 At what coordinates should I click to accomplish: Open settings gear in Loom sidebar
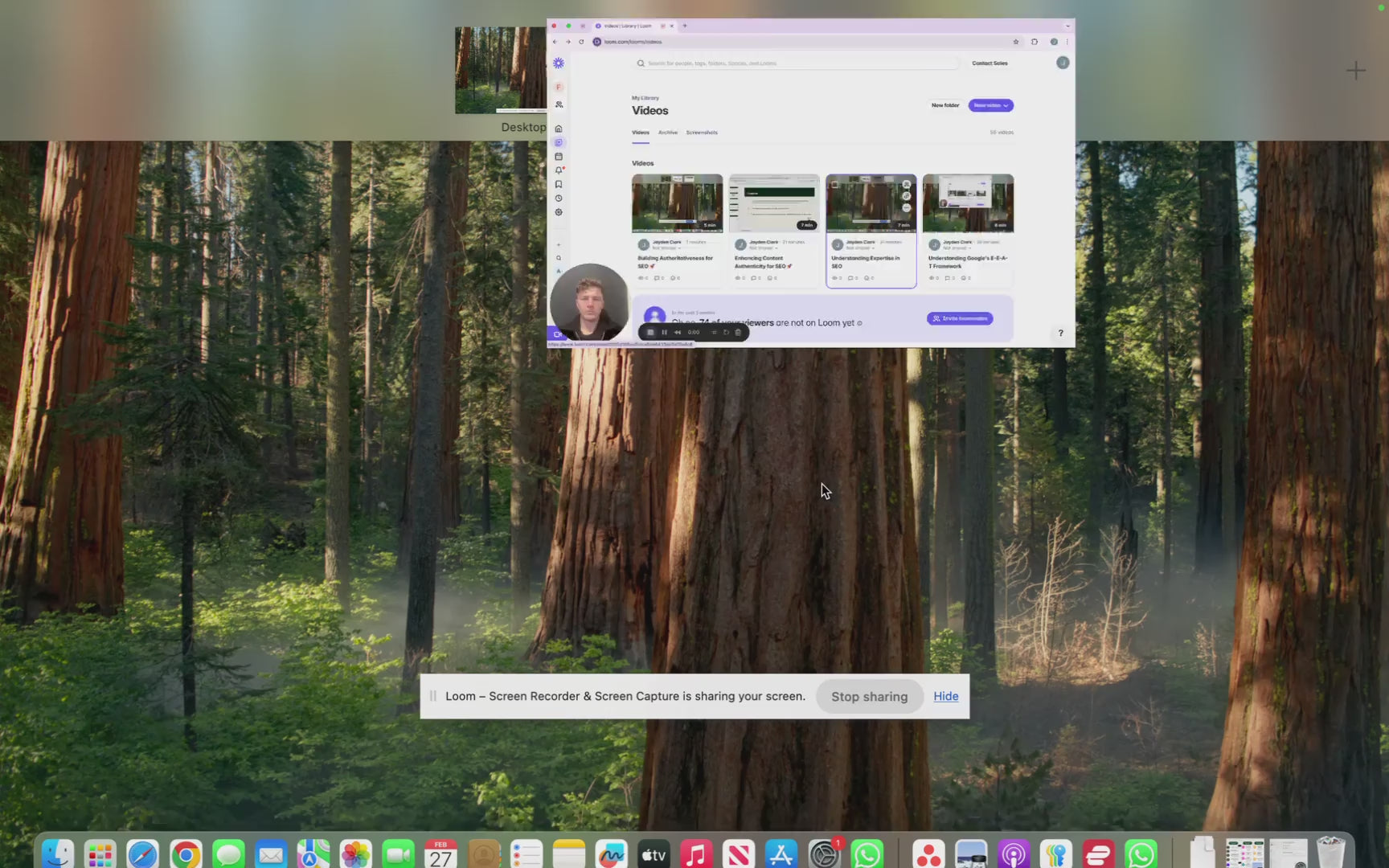(x=559, y=212)
